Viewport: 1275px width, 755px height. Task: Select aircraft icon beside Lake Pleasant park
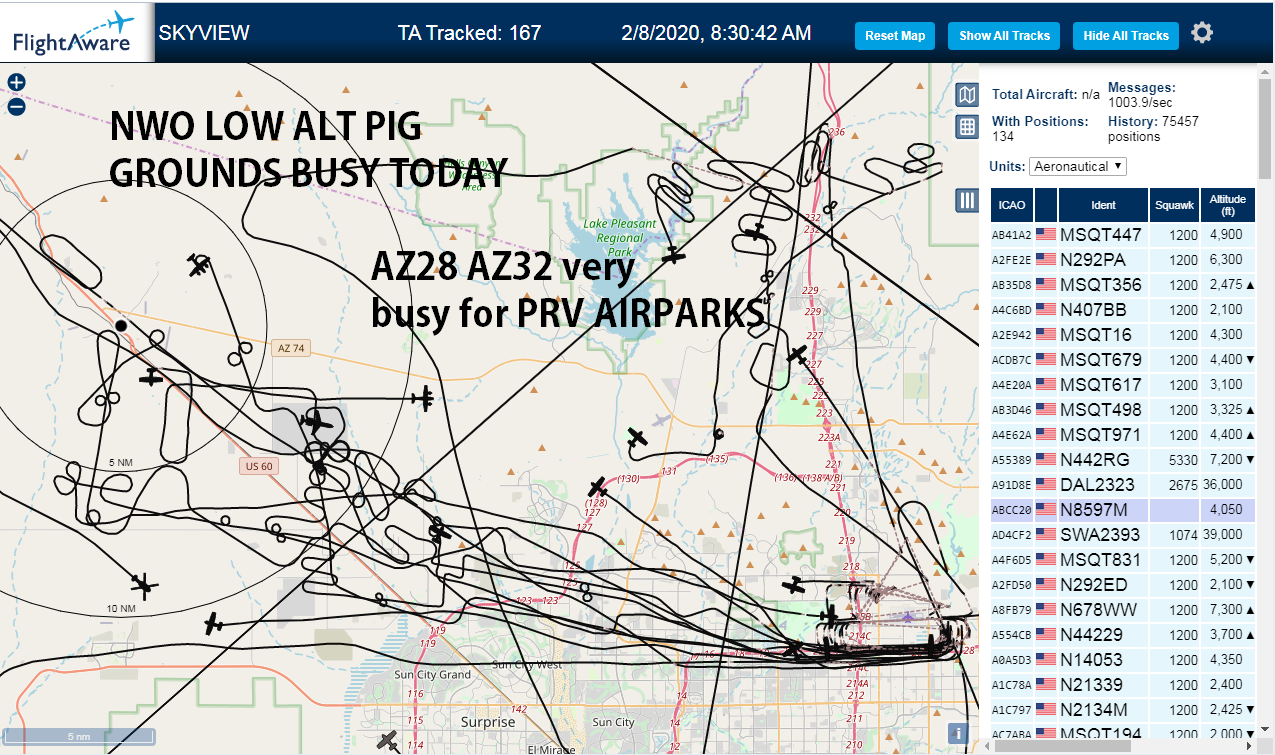pyautogui.click(x=675, y=255)
